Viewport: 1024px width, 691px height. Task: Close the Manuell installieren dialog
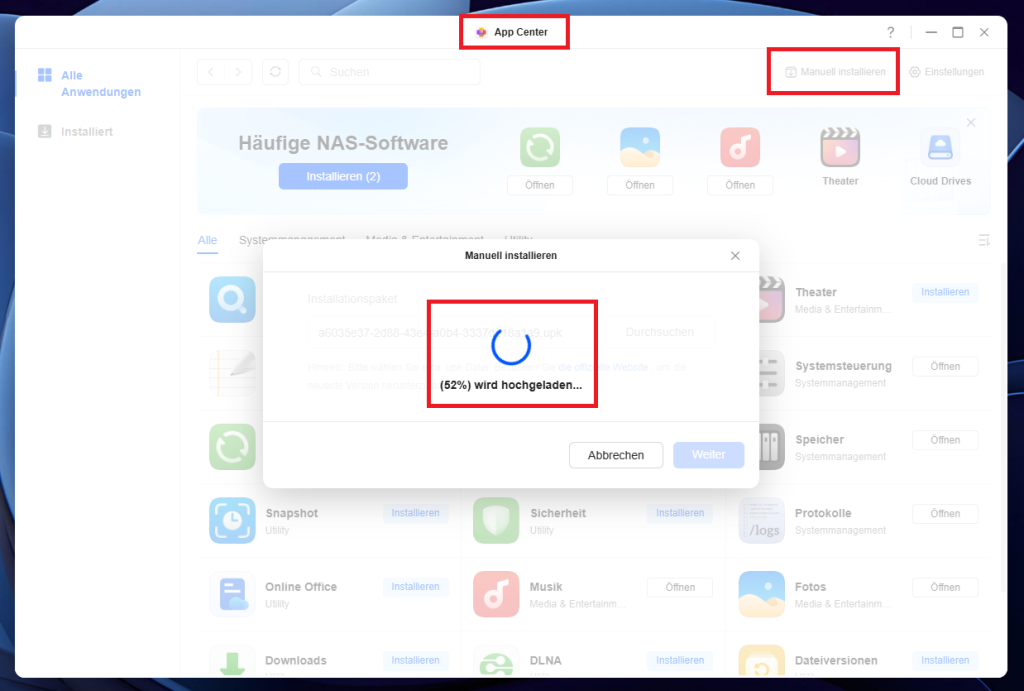point(735,256)
